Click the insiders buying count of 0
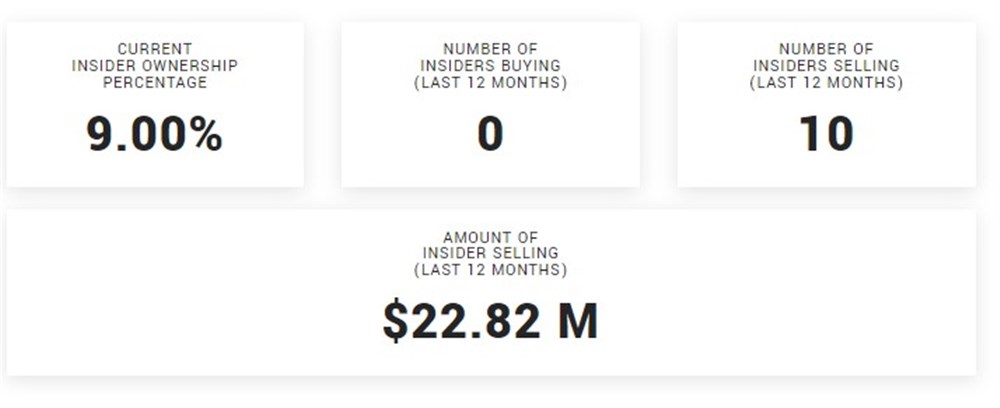 tap(490, 134)
